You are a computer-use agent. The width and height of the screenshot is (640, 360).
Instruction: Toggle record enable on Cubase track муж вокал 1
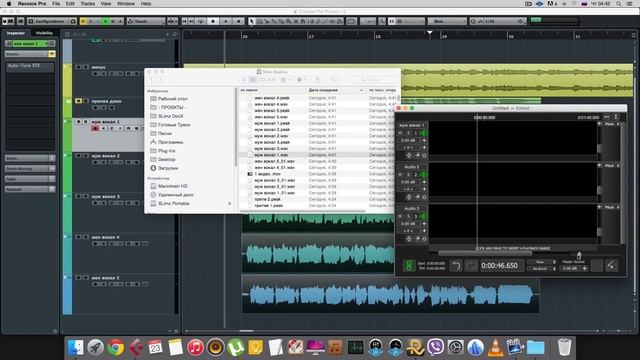(x=95, y=129)
